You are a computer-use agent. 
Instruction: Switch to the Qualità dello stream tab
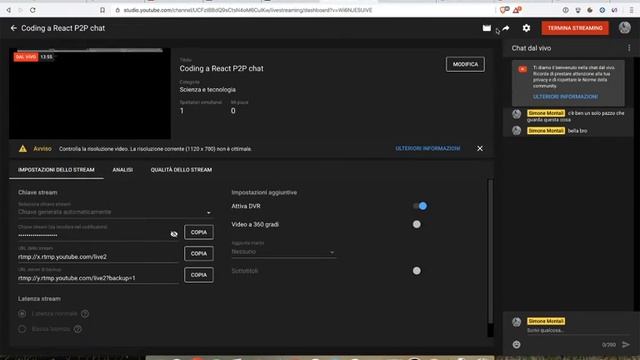click(181, 170)
